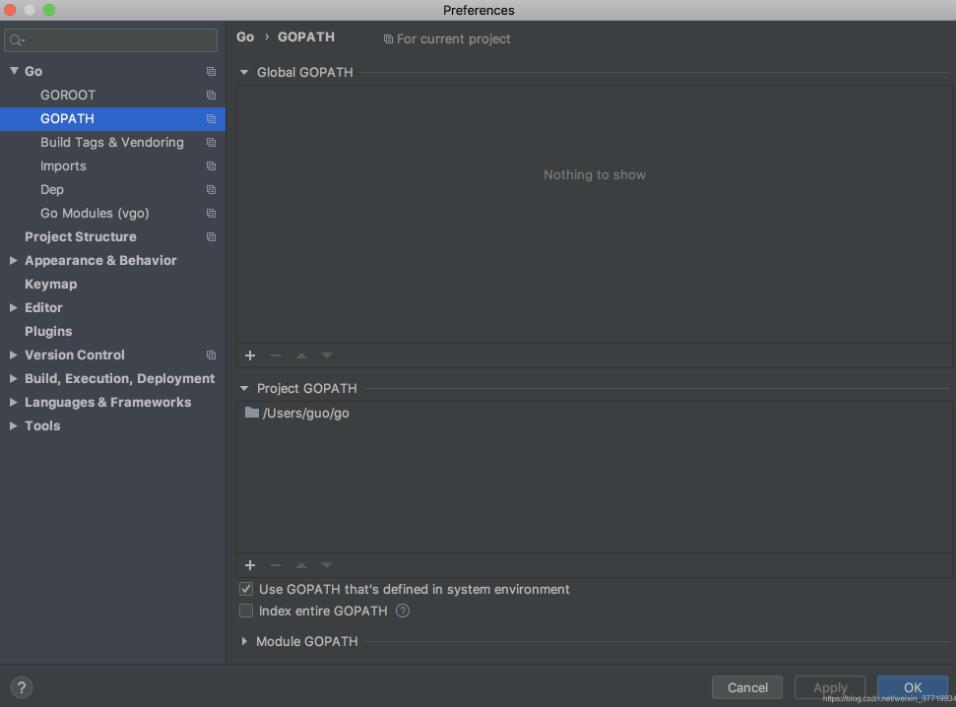The width and height of the screenshot is (956, 707).
Task: Collapse the Global GOPATH section
Action: (x=244, y=72)
